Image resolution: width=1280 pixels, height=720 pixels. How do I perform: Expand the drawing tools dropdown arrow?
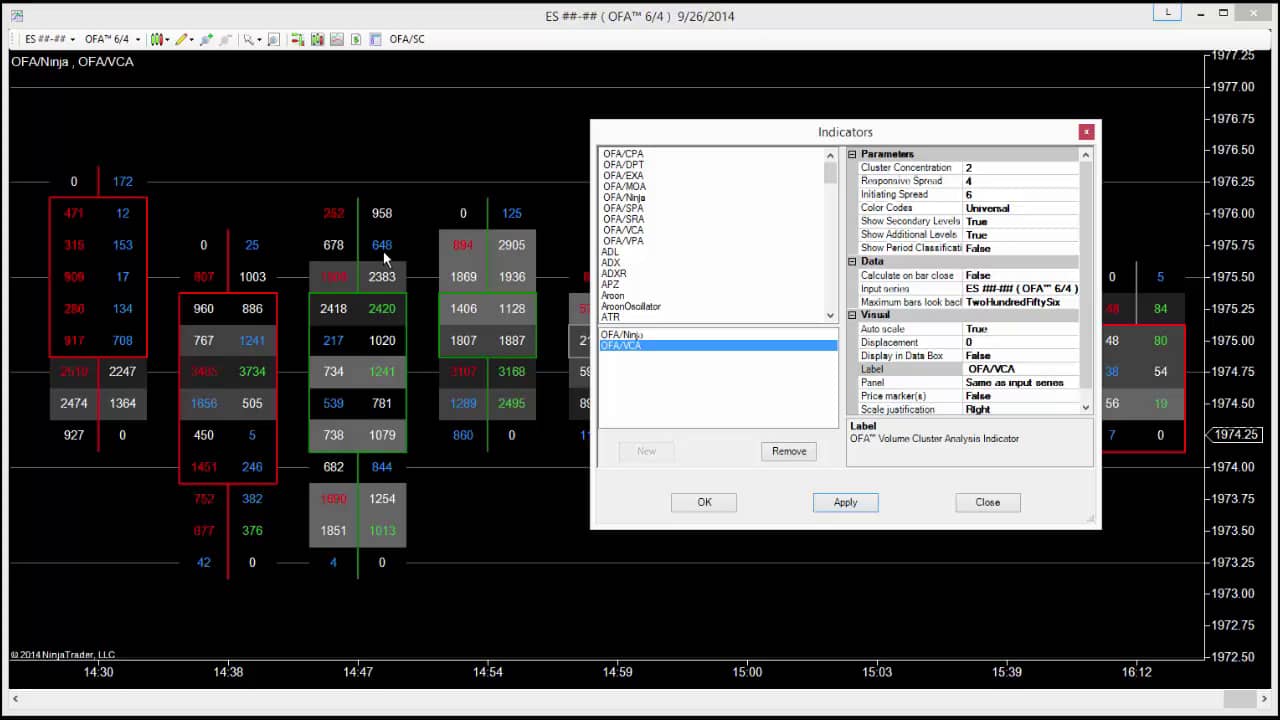pos(191,40)
